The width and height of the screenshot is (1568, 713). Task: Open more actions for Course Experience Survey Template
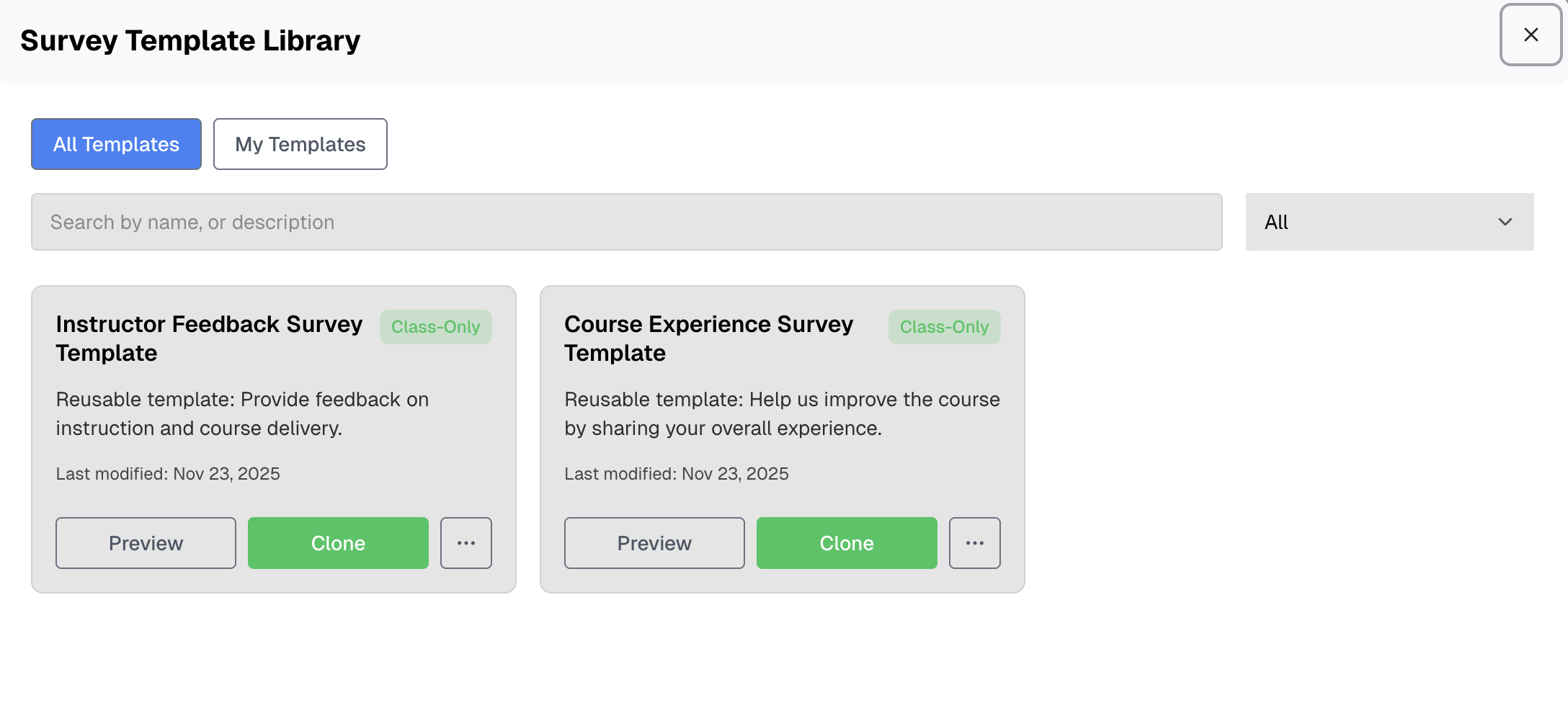tap(974, 543)
